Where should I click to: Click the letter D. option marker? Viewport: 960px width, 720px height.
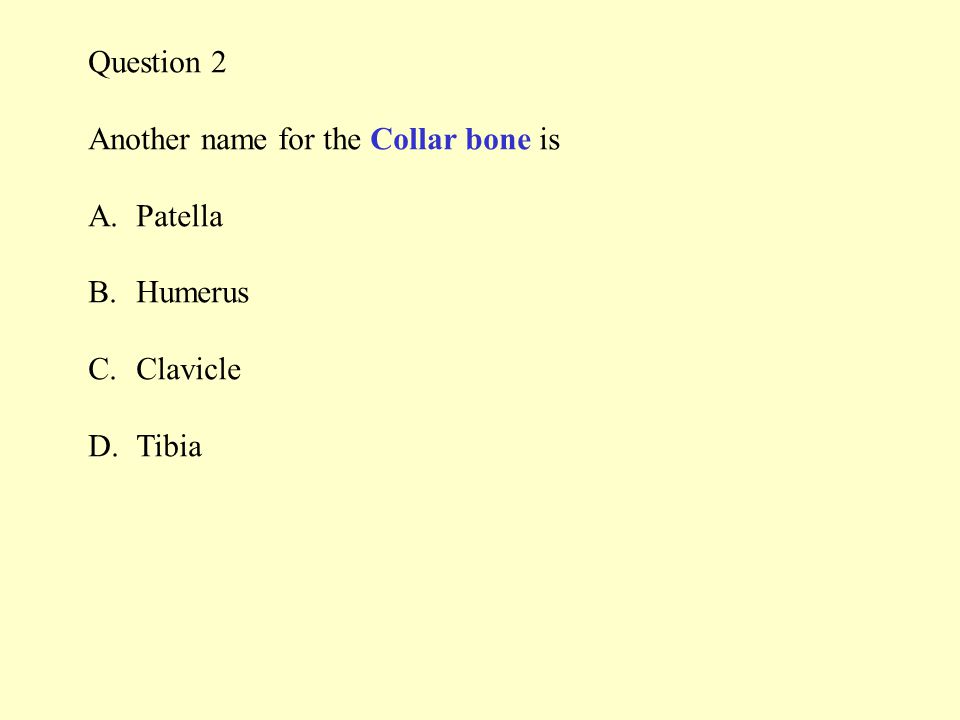(x=103, y=446)
